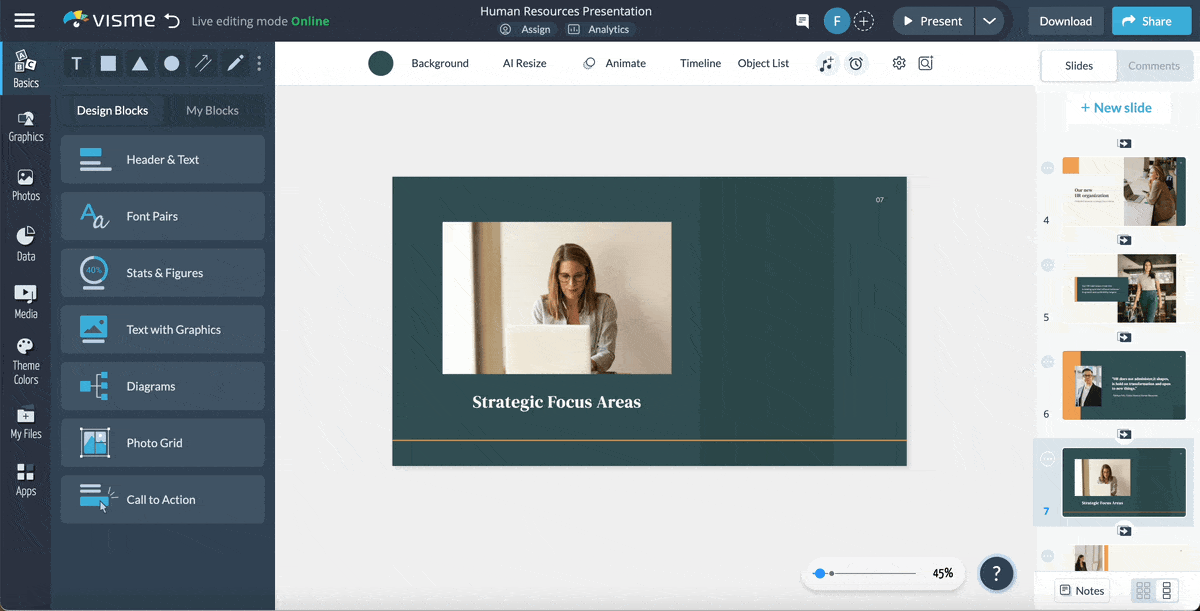This screenshot has height=611, width=1200.
Task: Switch to grid layout view of slides
Action: click(1141, 590)
